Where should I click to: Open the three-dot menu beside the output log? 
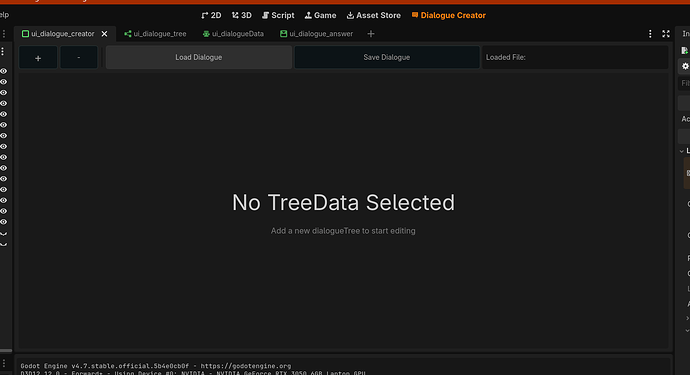pos(4,363)
